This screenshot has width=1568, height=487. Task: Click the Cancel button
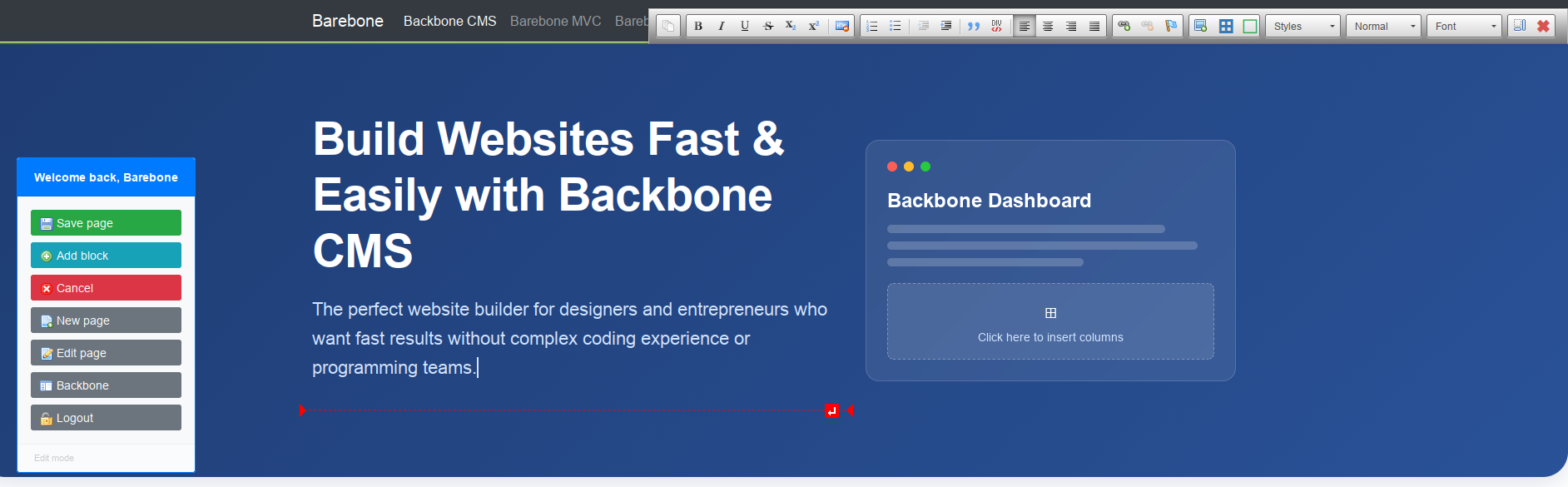[x=106, y=288]
